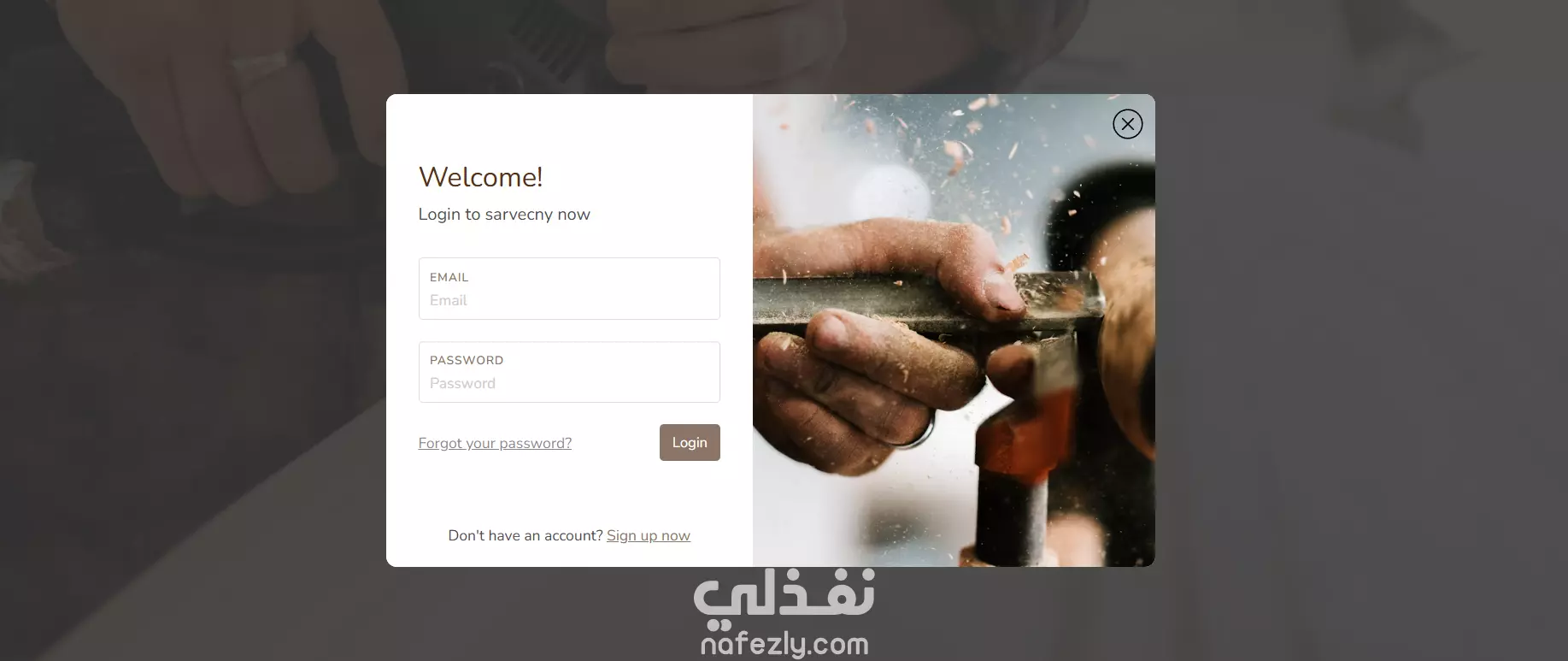Click the PASSWORD field label
Viewport: 1568px width, 661px height.
click(x=467, y=360)
